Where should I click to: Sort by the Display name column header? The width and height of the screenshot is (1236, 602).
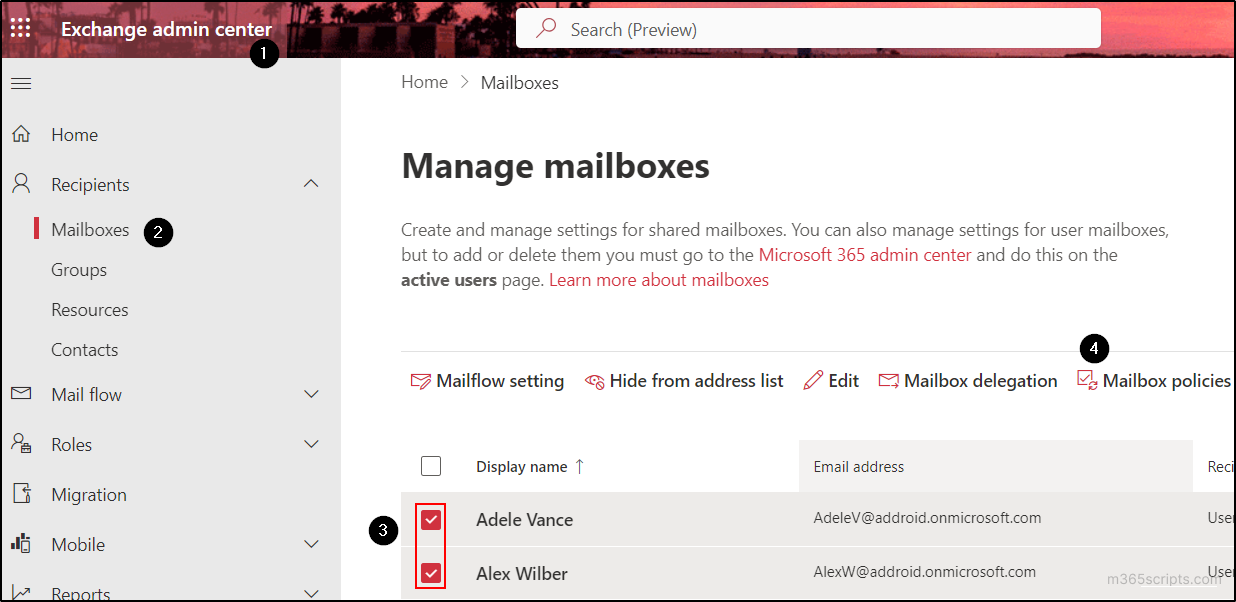[522, 466]
